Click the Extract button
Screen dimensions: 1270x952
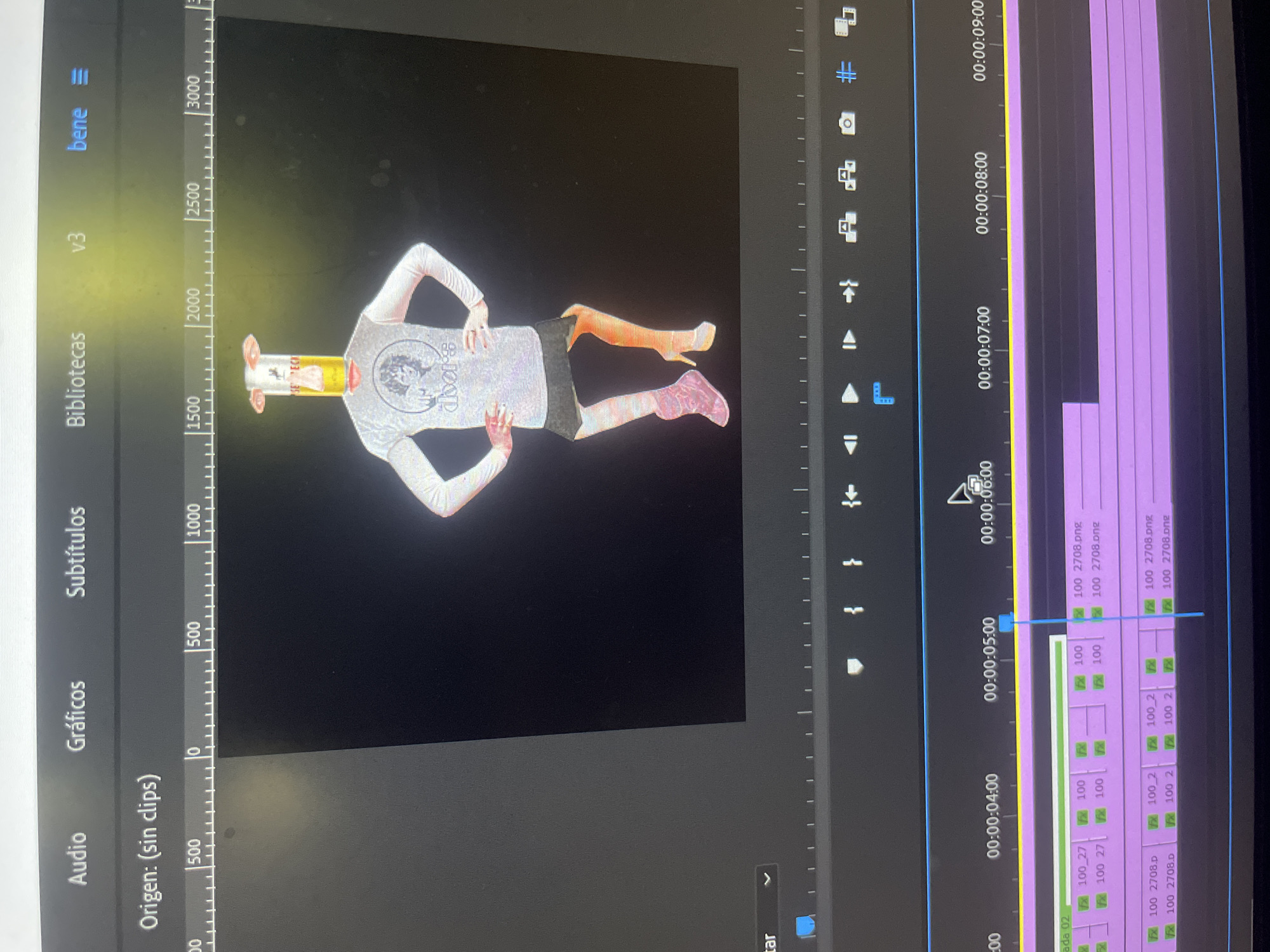point(847,175)
